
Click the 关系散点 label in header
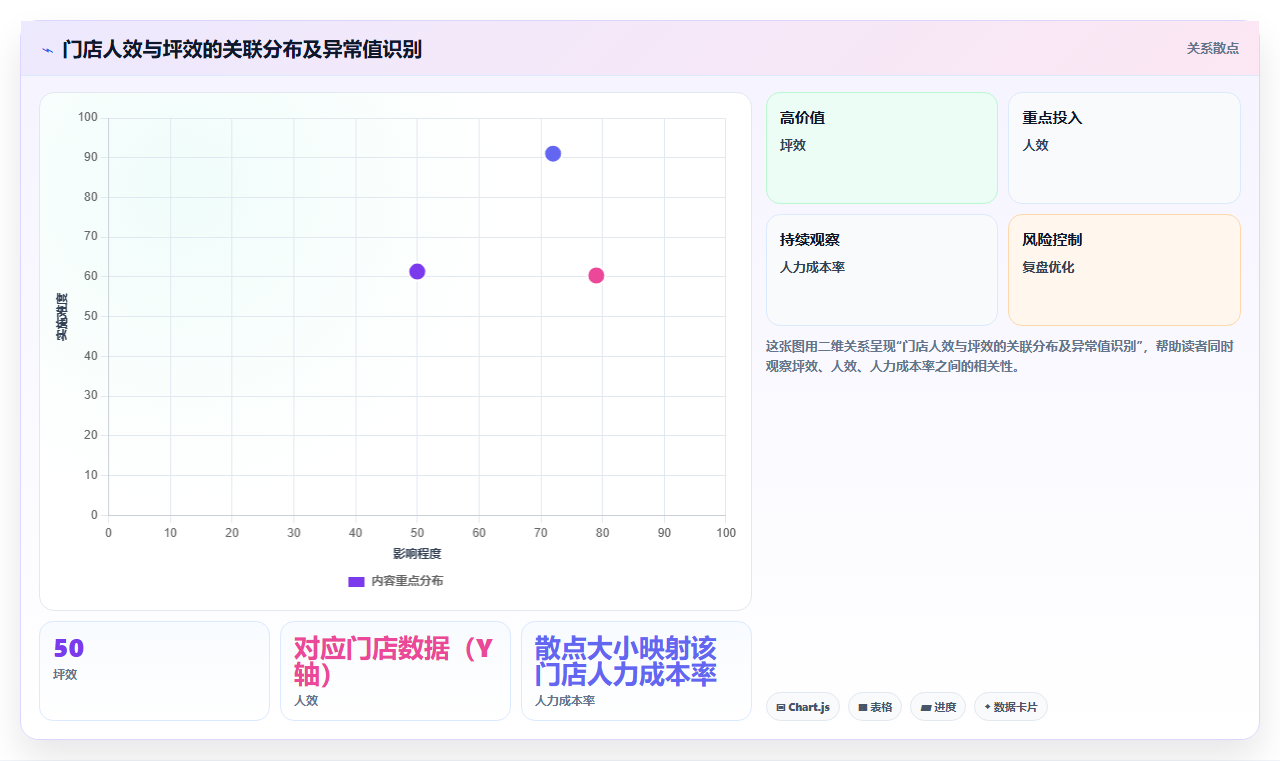(1213, 48)
